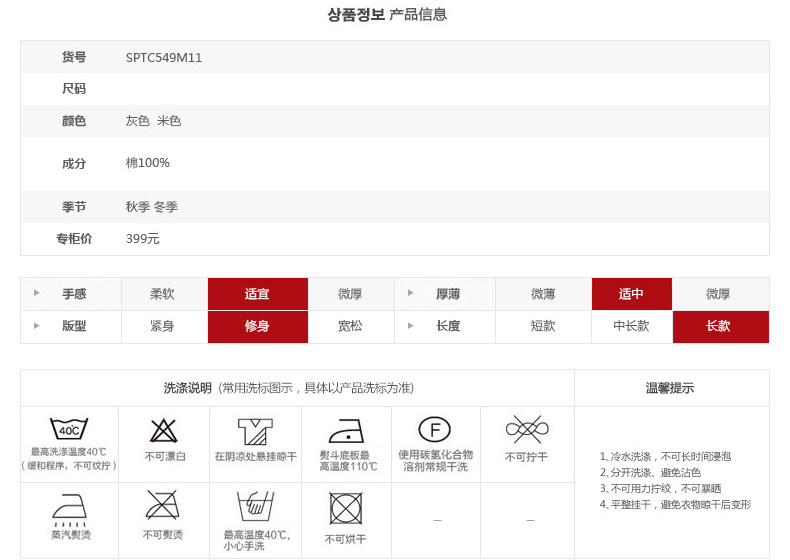This screenshot has width=790, height=560.
Task: Select the 中长款 length option
Action: (632, 327)
